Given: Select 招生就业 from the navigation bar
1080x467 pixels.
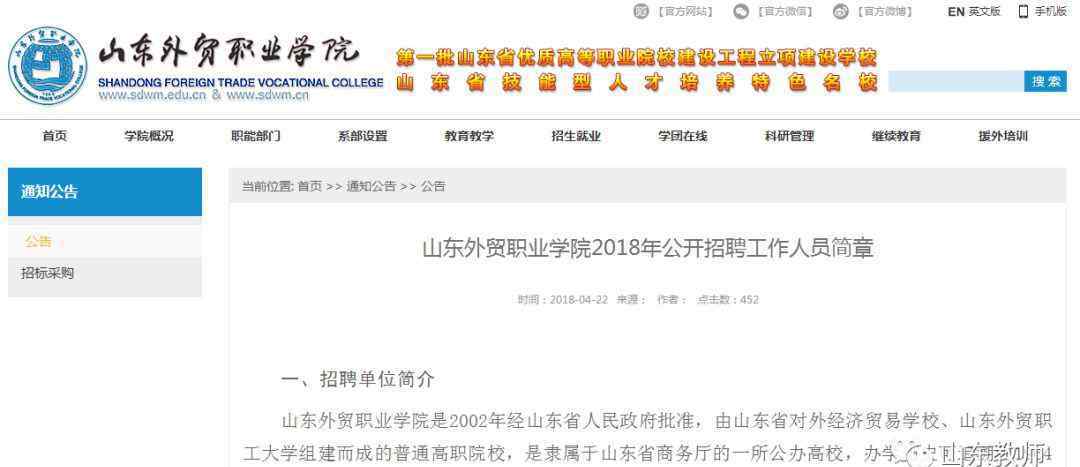Looking at the screenshot, I should tap(576, 136).
